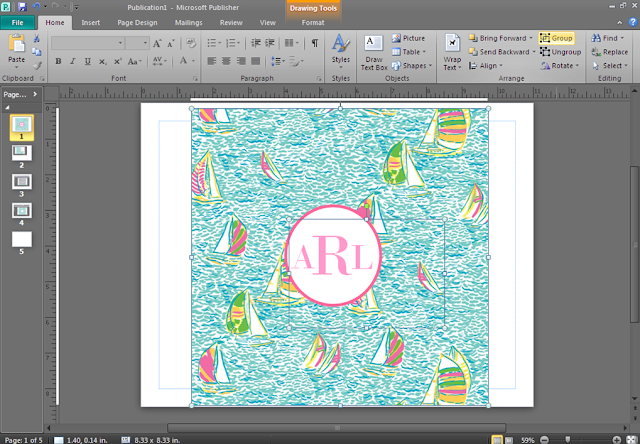The width and height of the screenshot is (640, 444).
Task: Click Replace button
Action: point(610,52)
